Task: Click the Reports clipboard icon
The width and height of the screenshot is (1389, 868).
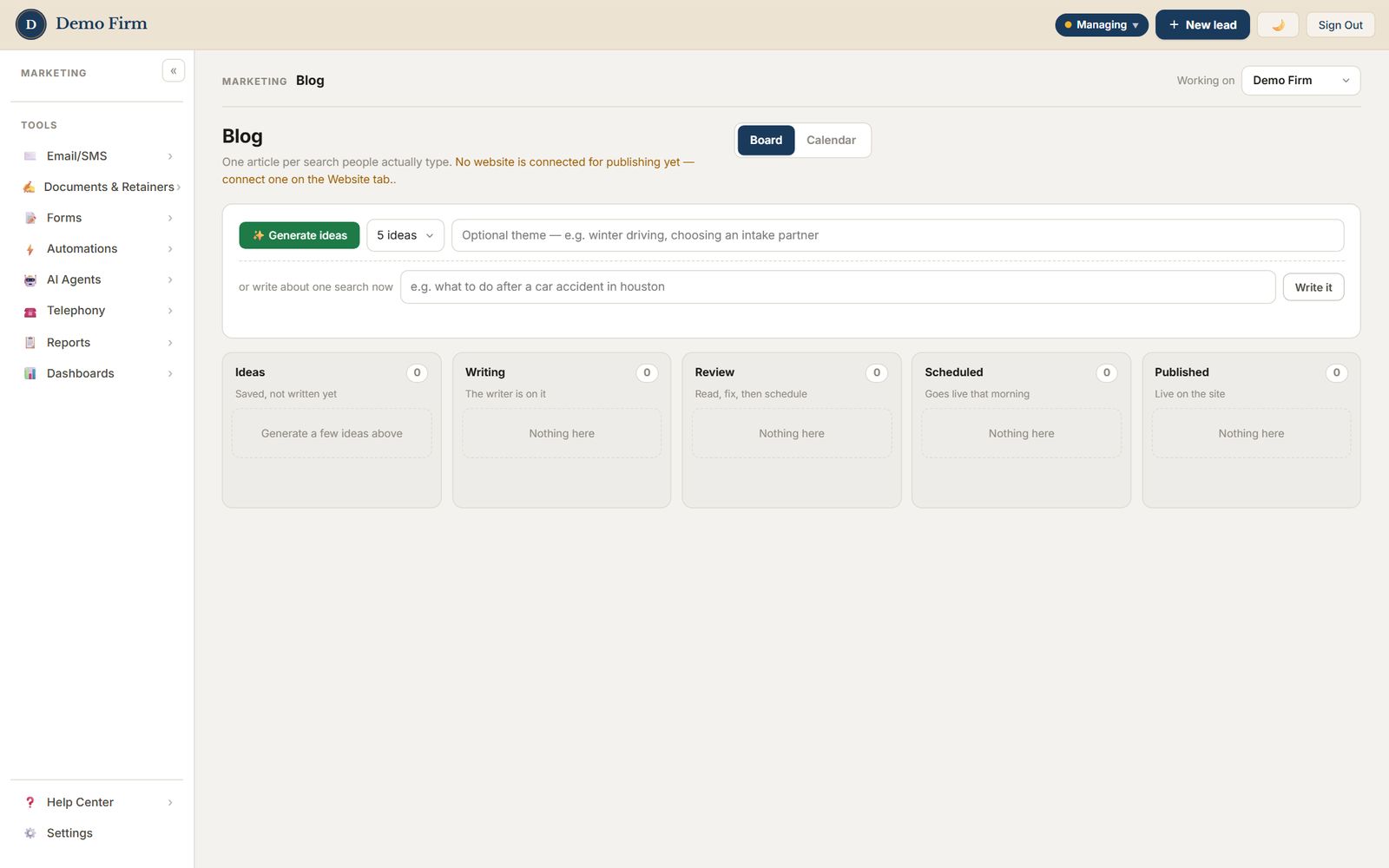Action: 30,343
